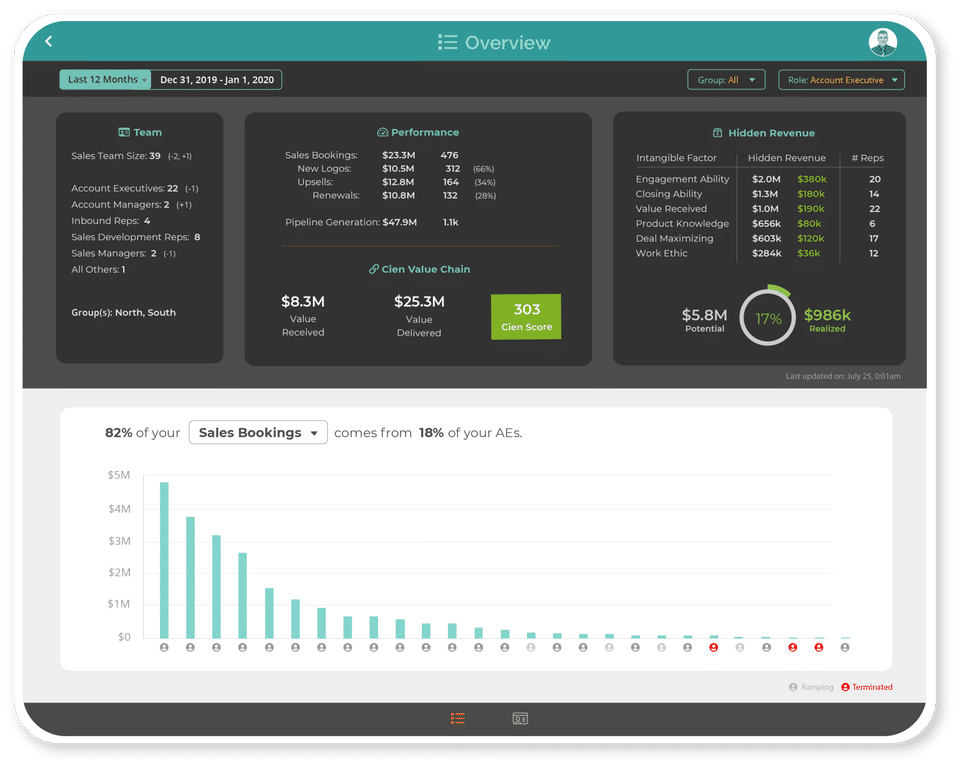Click the Terminated legend icon
Image resolution: width=960 pixels, height=767 pixels.
[x=846, y=687]
